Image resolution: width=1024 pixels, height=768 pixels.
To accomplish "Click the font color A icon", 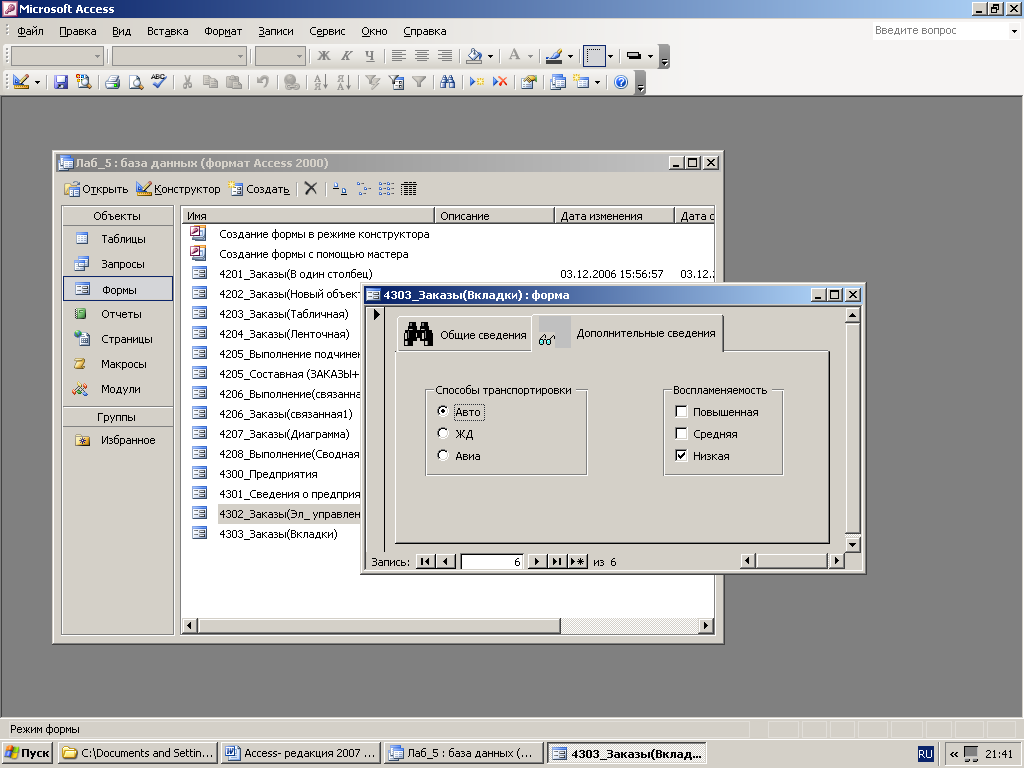I will [x=515, y=56].
